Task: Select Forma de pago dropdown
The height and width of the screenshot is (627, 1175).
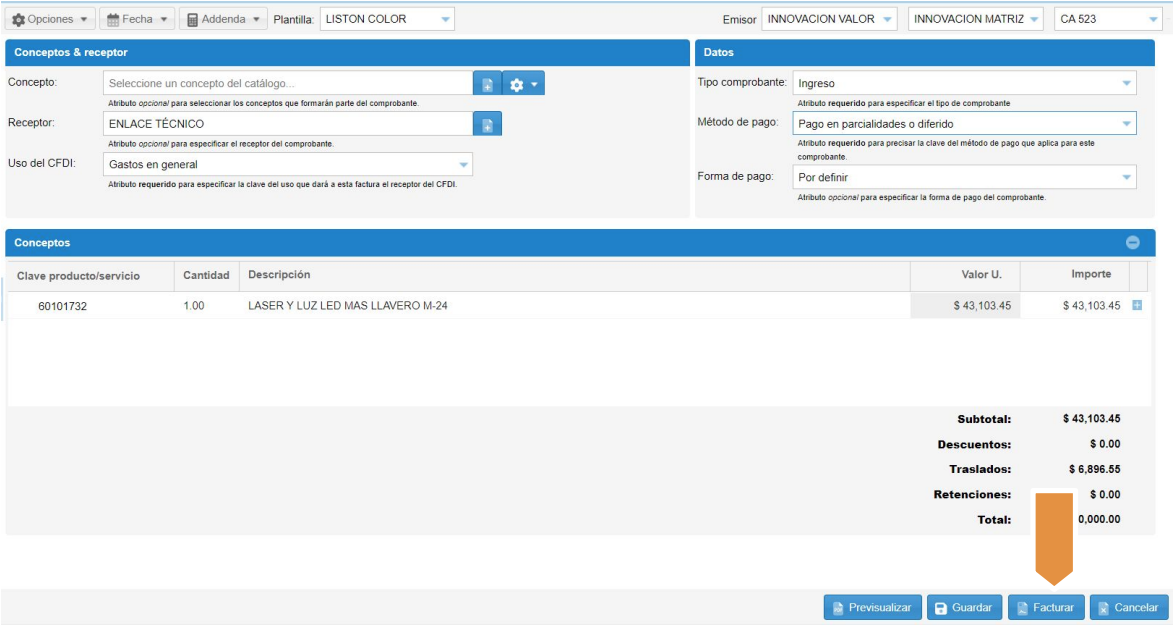Action: (x=964, y=177)
